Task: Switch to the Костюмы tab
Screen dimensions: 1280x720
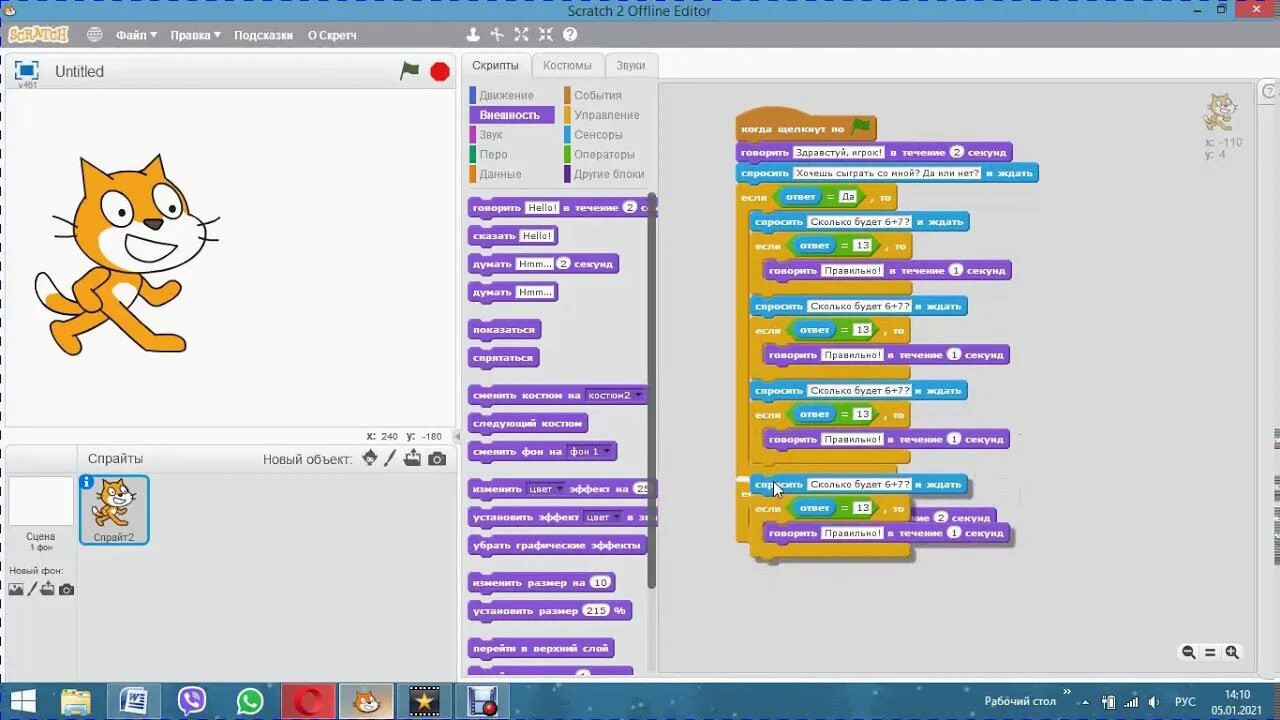Action: click(567, 65)
